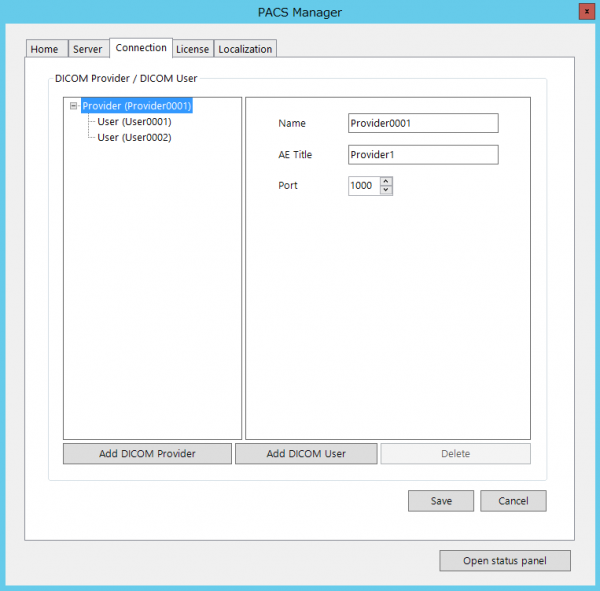
Task: Click the Delete button
Action: point(455,454)
